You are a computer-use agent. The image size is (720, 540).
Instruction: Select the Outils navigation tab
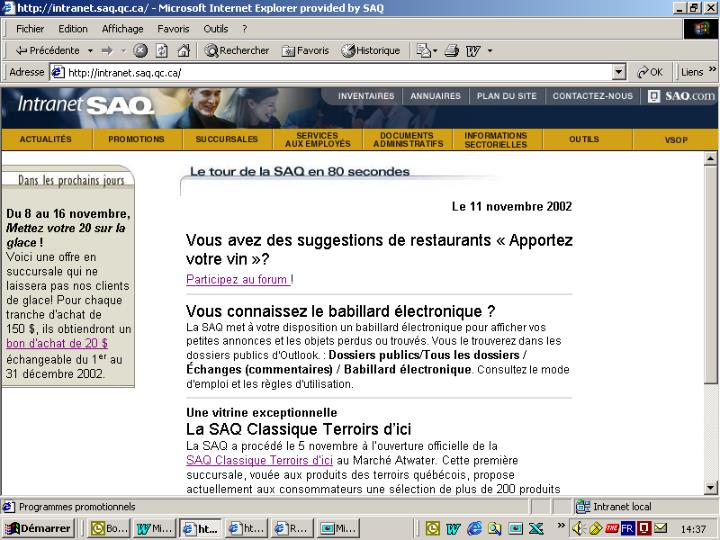click(x=584, y=139)
